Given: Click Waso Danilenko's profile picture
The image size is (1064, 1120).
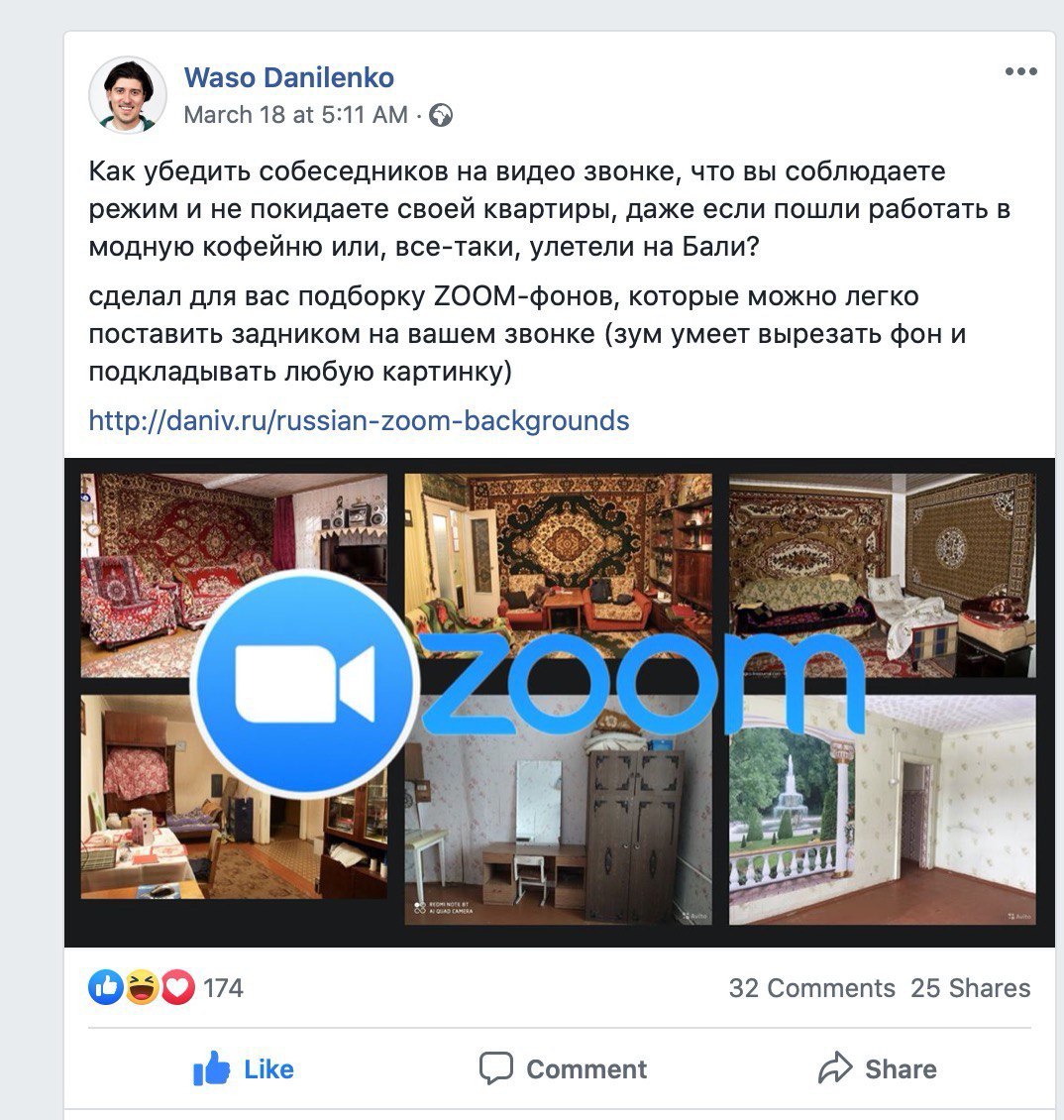Looking at the screenshot, I should click(127, 95).
